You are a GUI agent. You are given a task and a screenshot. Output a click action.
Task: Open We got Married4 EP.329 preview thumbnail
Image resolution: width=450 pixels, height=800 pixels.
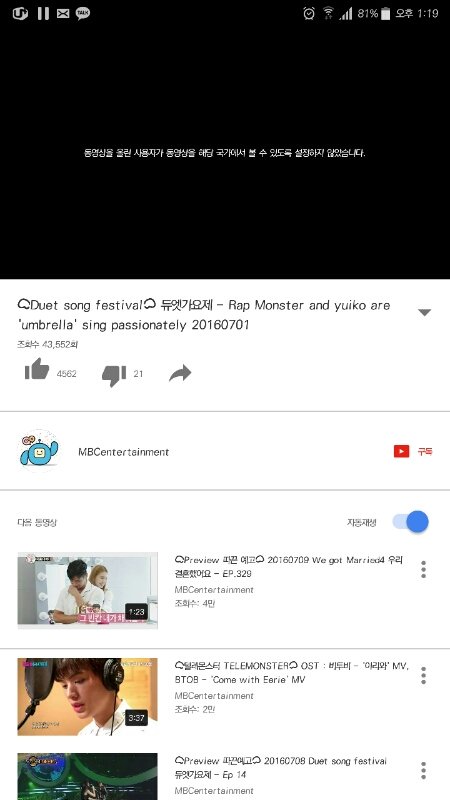(88, 590)
